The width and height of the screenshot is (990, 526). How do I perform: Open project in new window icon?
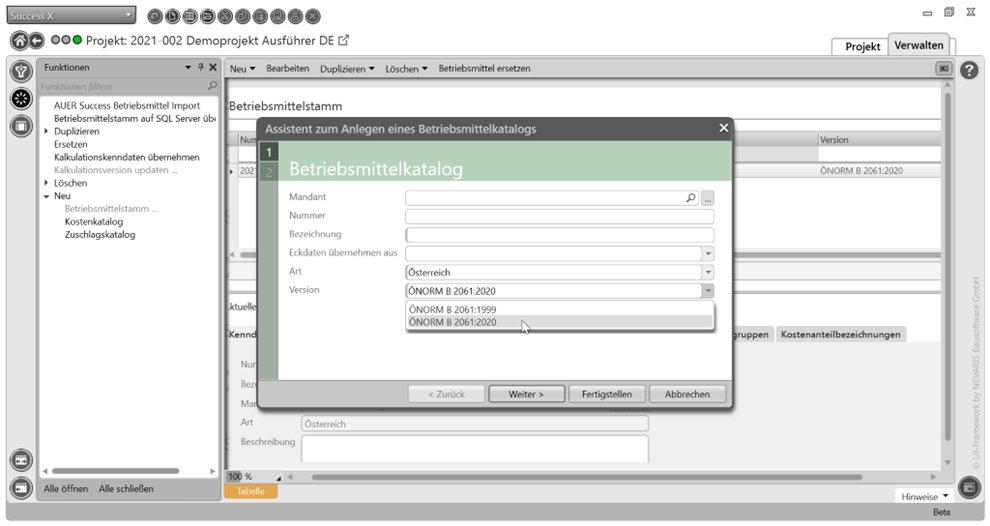(343, 40)
